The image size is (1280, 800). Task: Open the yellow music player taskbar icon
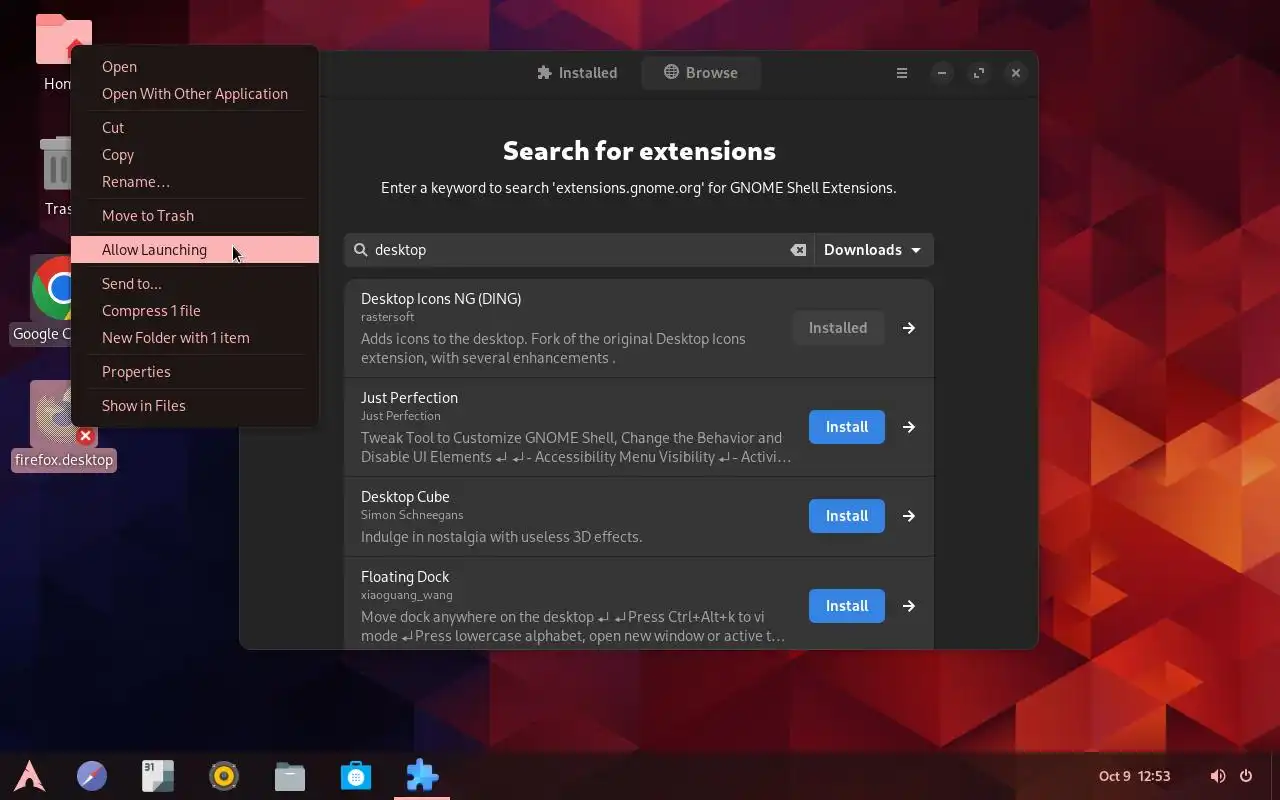tap(224, 776)
